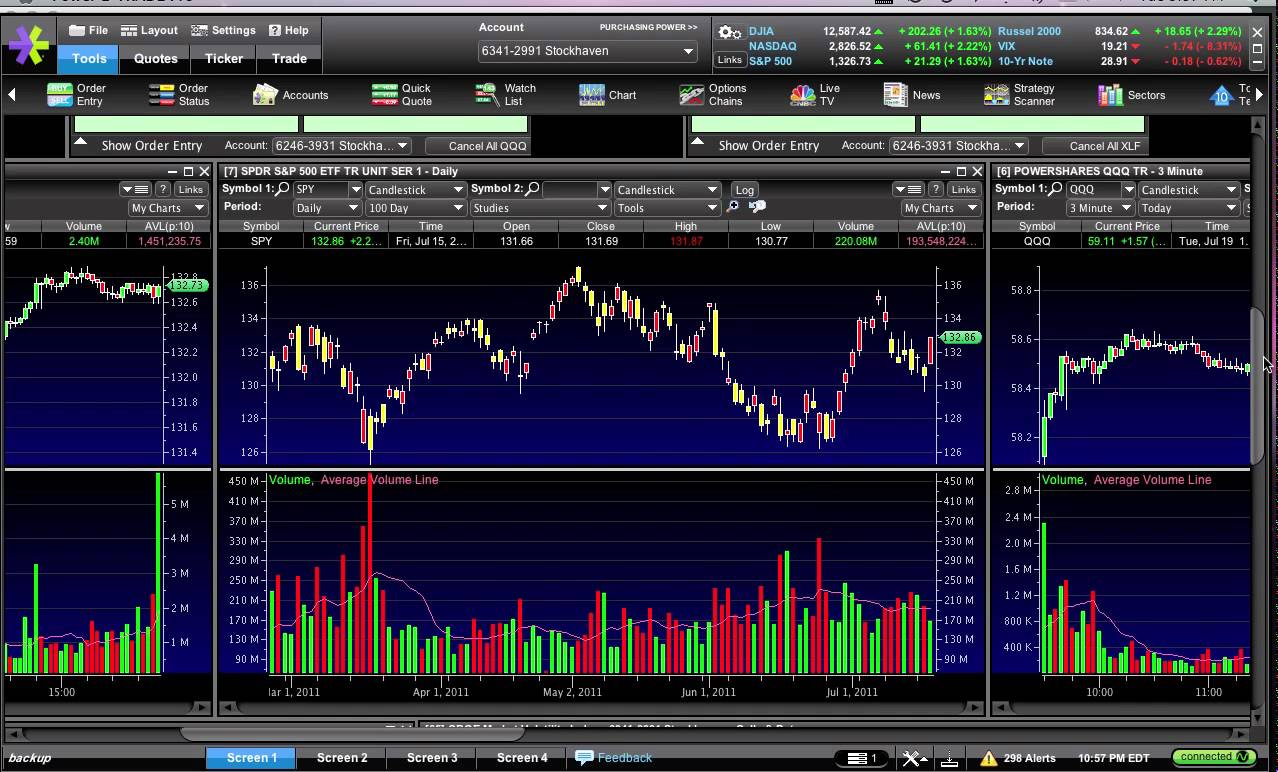Viewport: 1278px width, 772px height.
Task: Switch to Screen 2
Action: [x=341, y=757]
